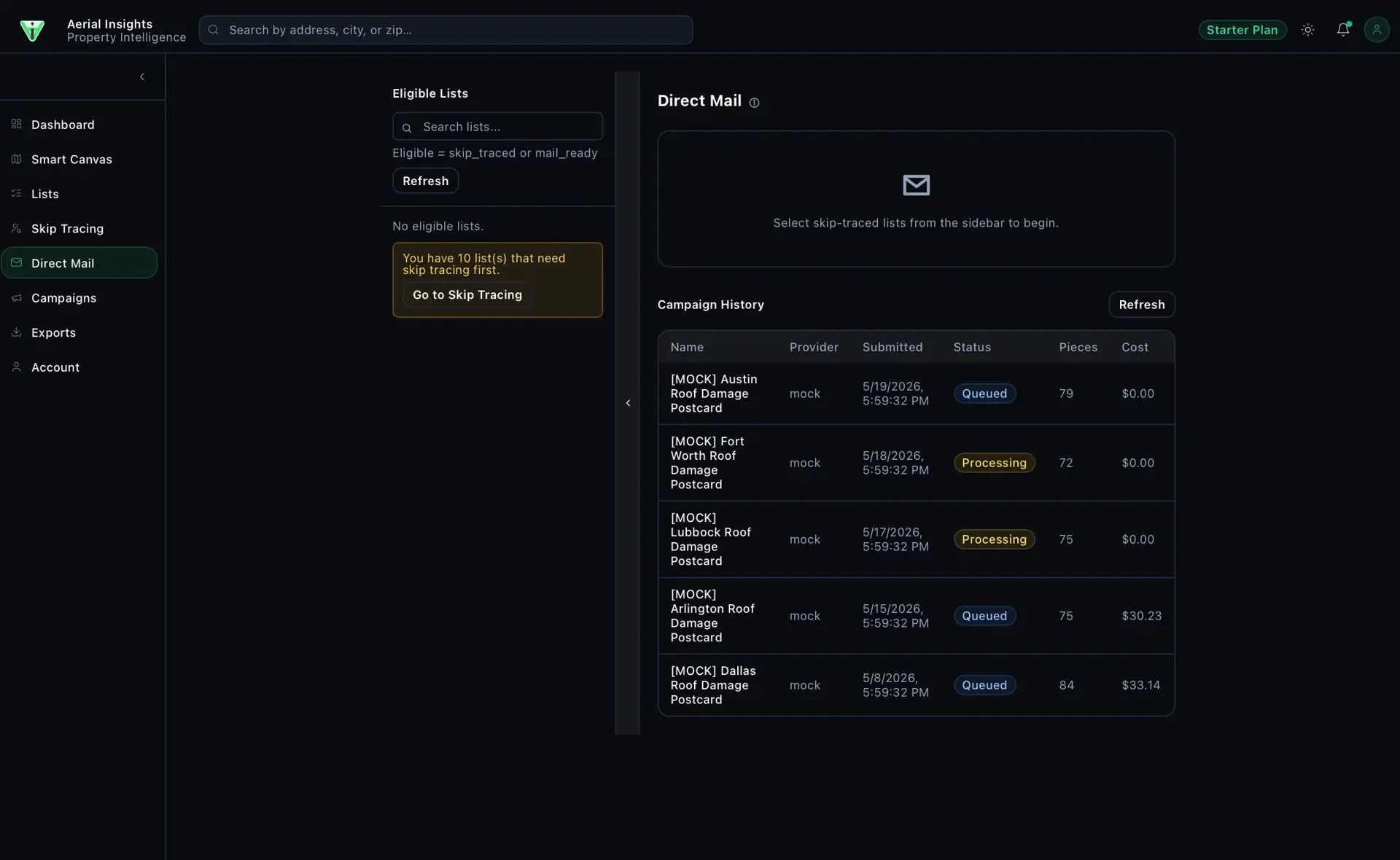Click the Starter Plan badge
Viewport: 1400px width, 860px height.
tap(1242, 30)
